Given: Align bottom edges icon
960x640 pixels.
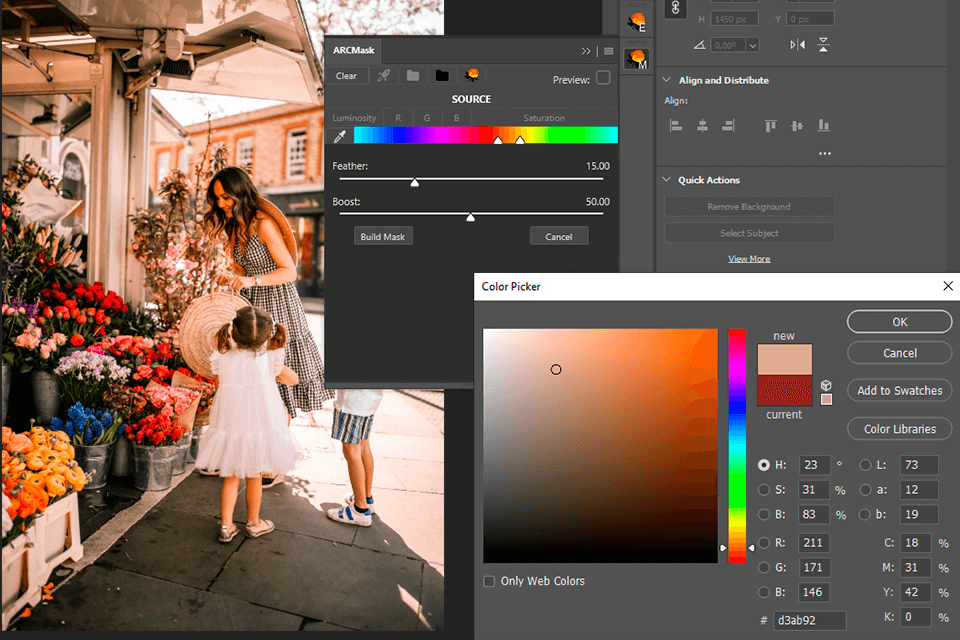Looking at the screenshot, I should tap(823, 126).
